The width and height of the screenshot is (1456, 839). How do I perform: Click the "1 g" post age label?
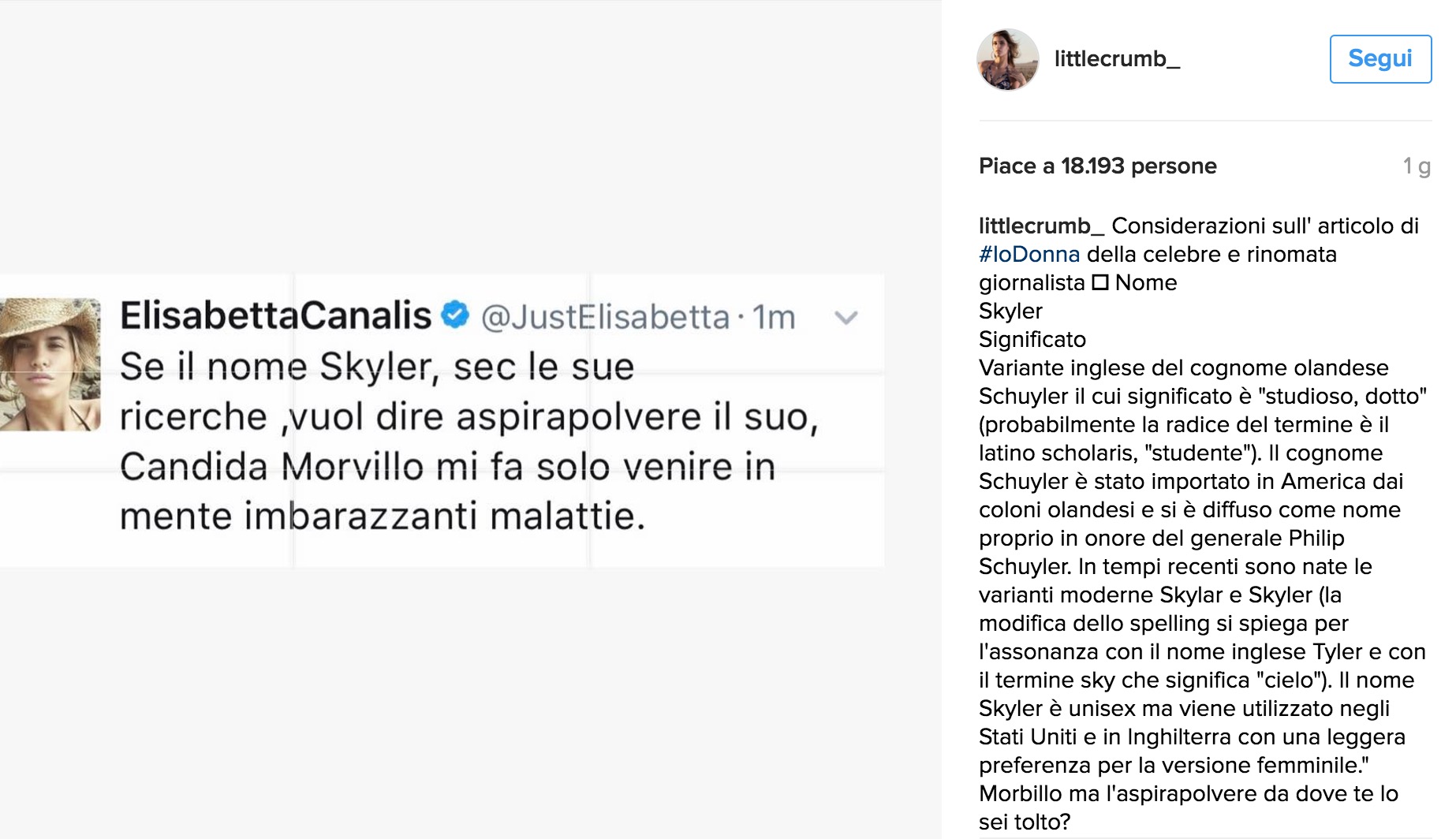click(x=1416, y=166)
